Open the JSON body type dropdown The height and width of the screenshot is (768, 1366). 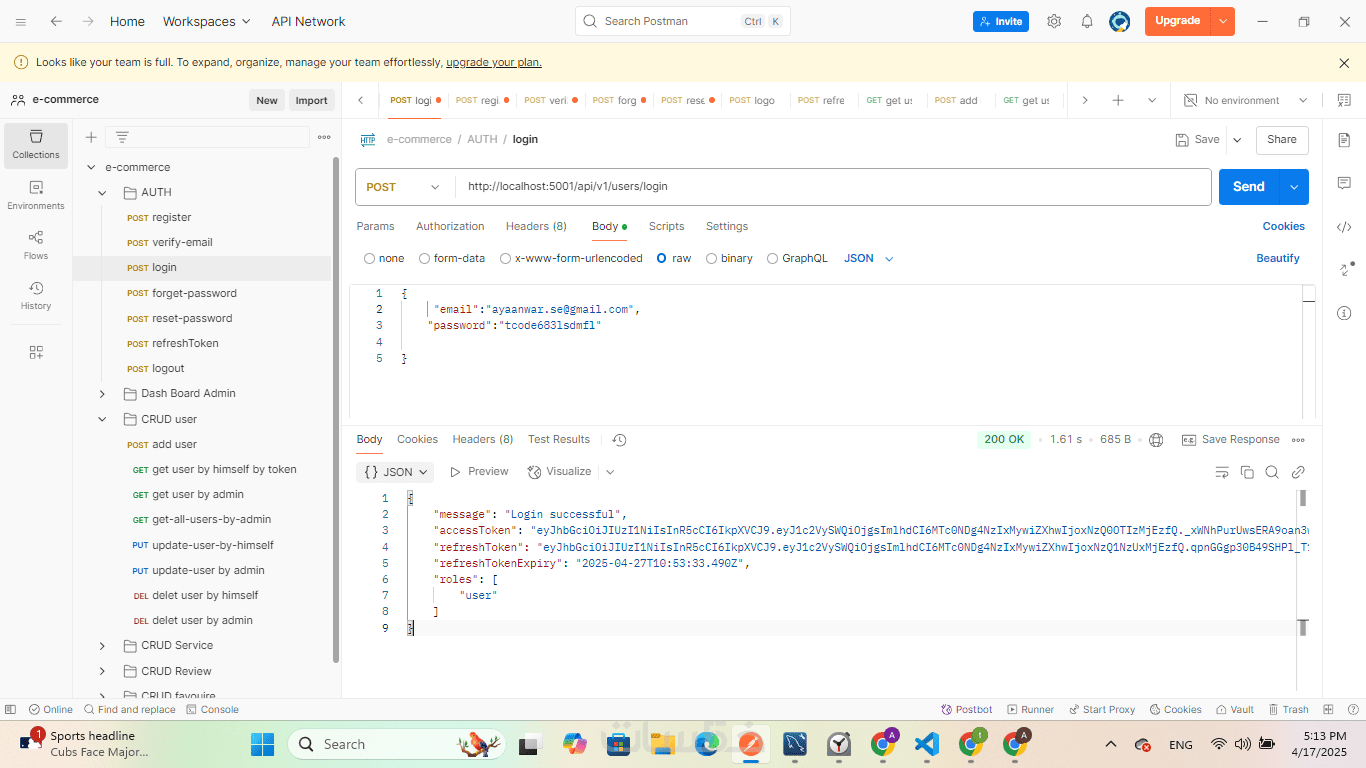868,258
